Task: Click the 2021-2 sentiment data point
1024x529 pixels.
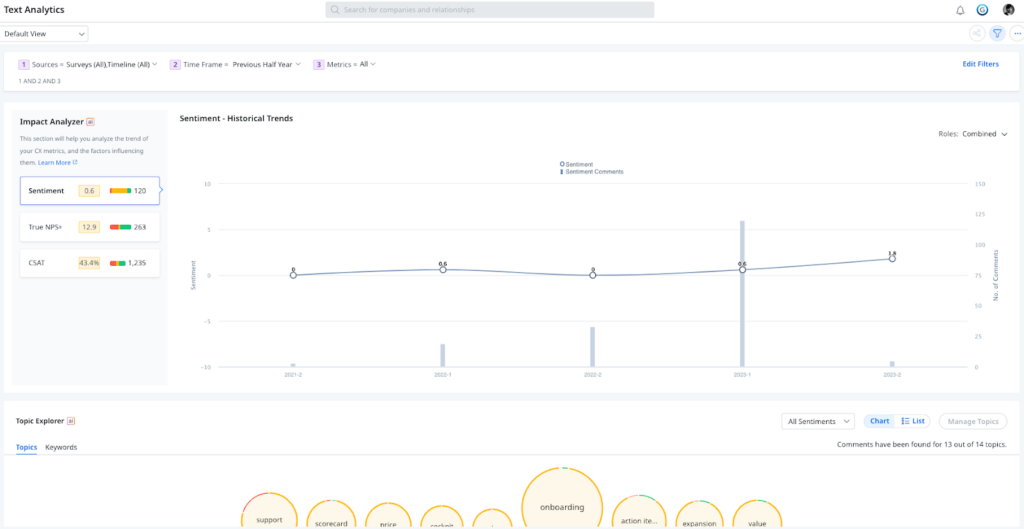Action: pos(293,275)
